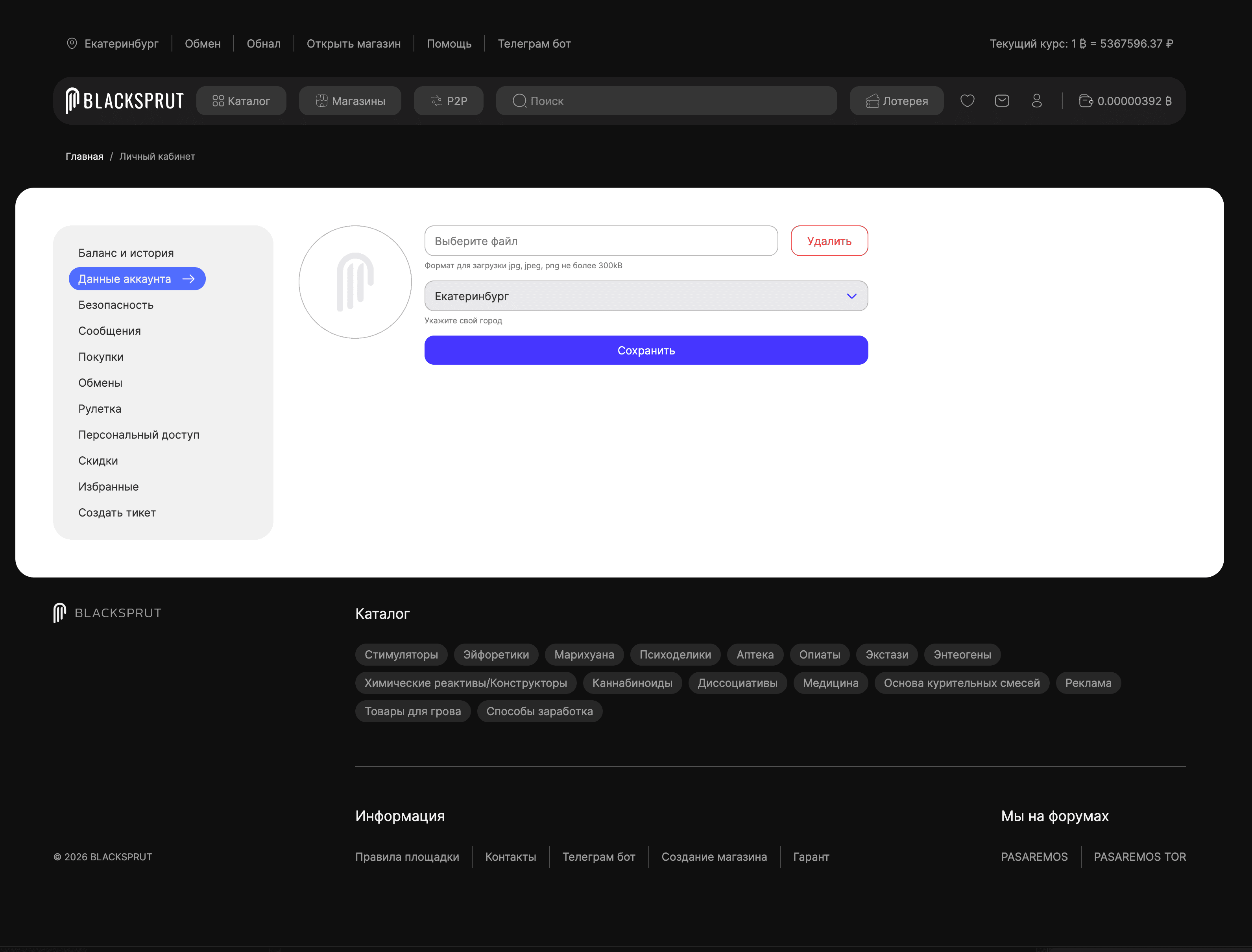Open Баланс и история sidebar item
Viewport: 1252px width, 952px height.
point(126,253)
